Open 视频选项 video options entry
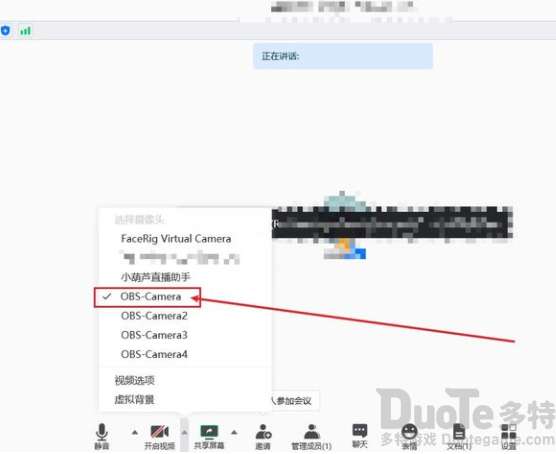The image size is (556, 454). 134,381
